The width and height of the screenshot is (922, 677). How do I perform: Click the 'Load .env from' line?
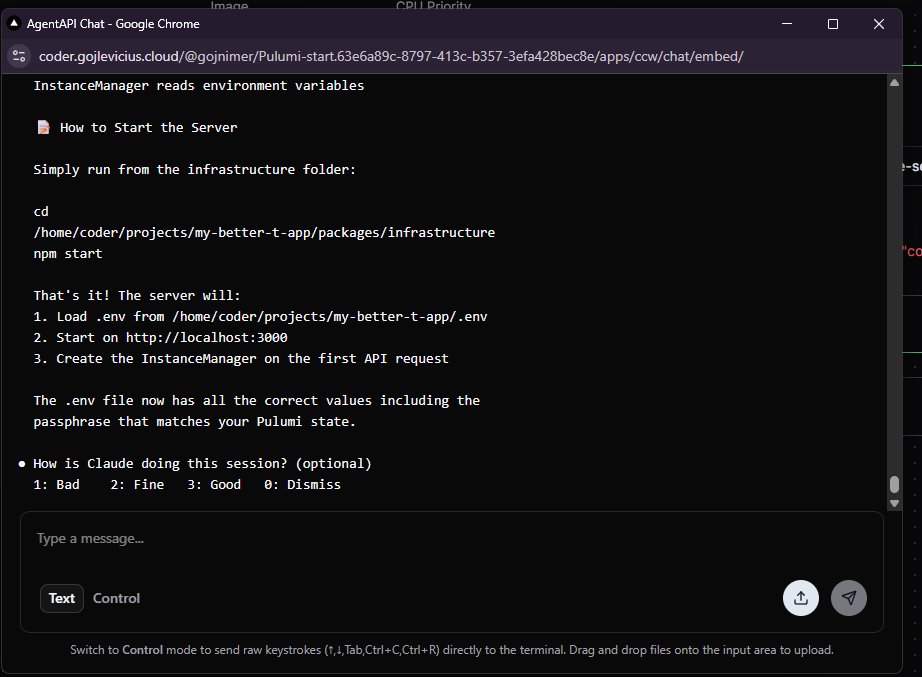point(260,316)
